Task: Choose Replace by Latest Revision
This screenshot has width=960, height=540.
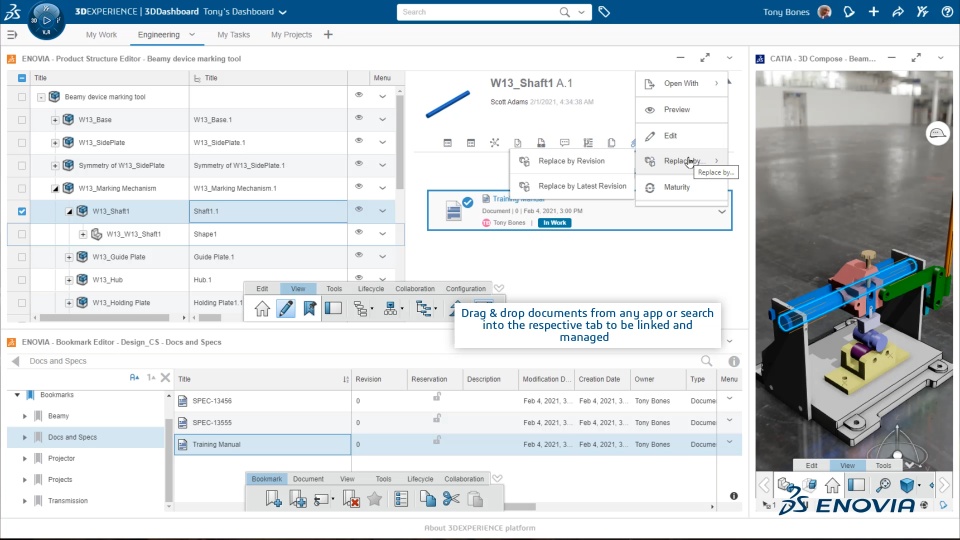Action: (571, 186)
